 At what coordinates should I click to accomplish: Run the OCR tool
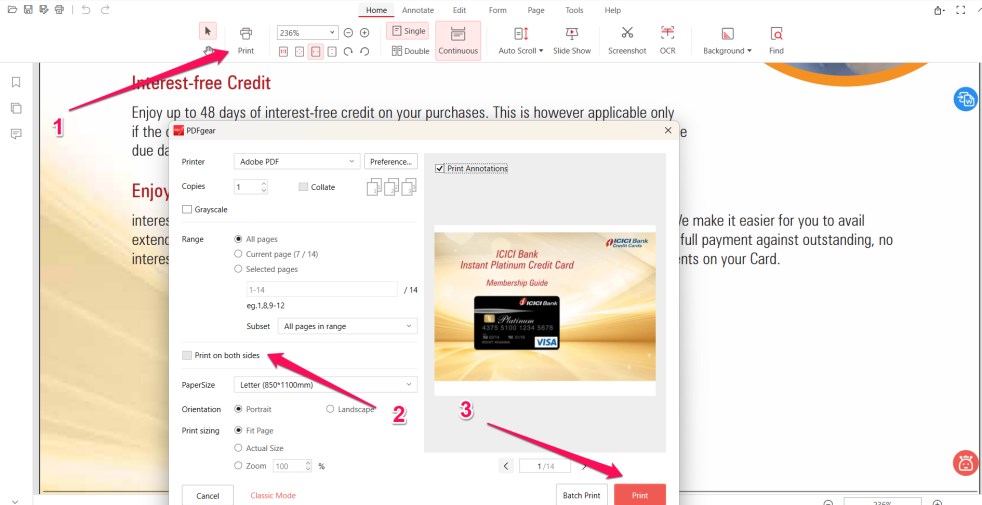coord(668,41)
